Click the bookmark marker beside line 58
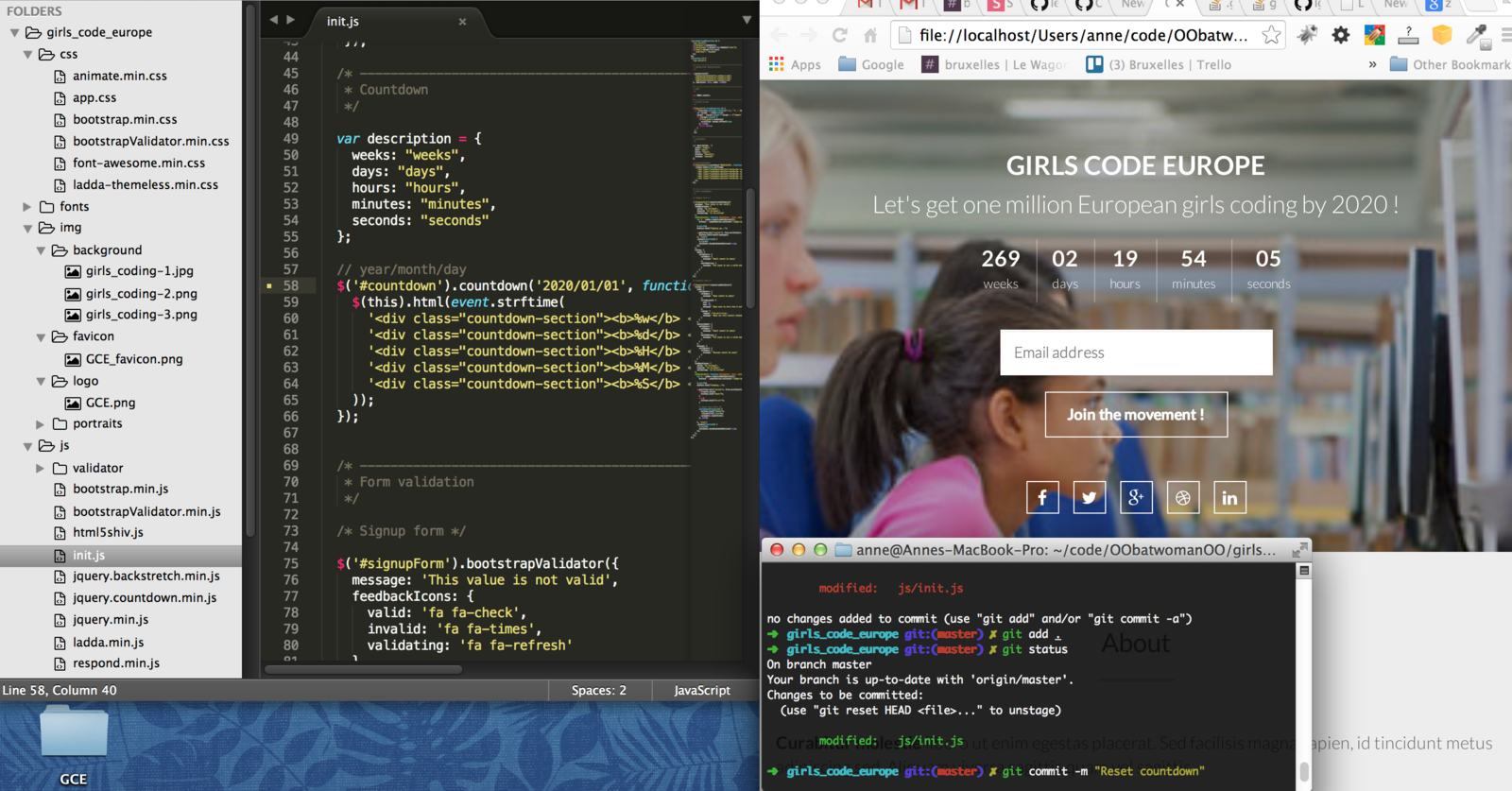This screenshot has height=791, width=1512. [269, 285]
